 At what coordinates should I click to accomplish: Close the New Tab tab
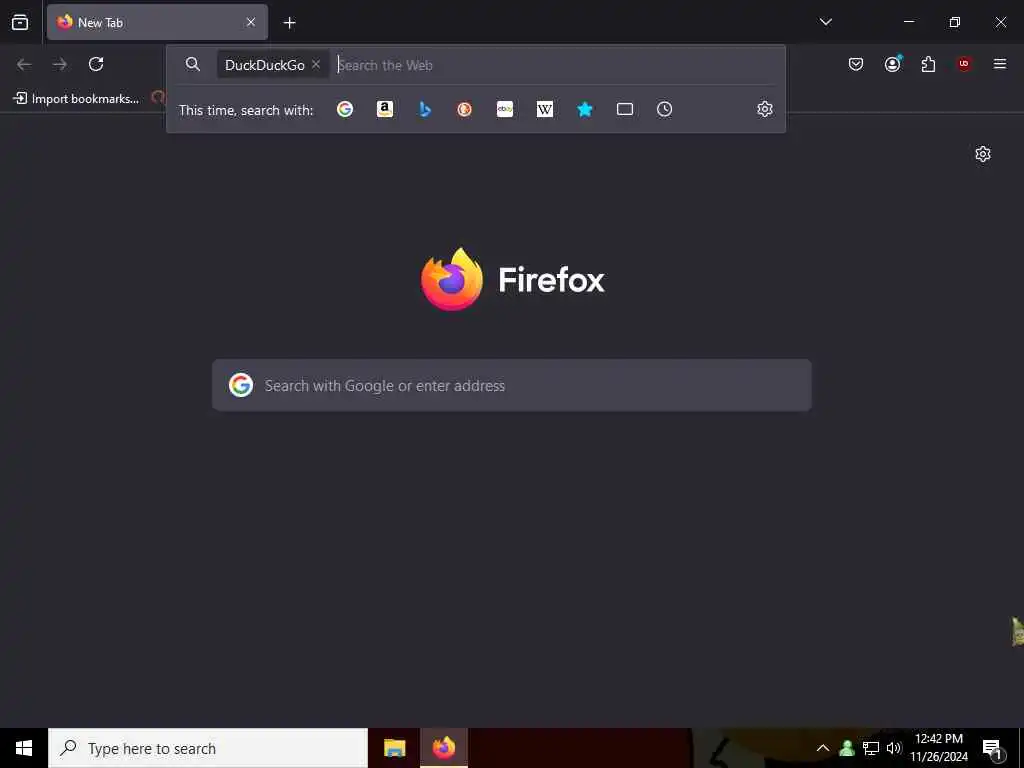[x=251, y=22]
